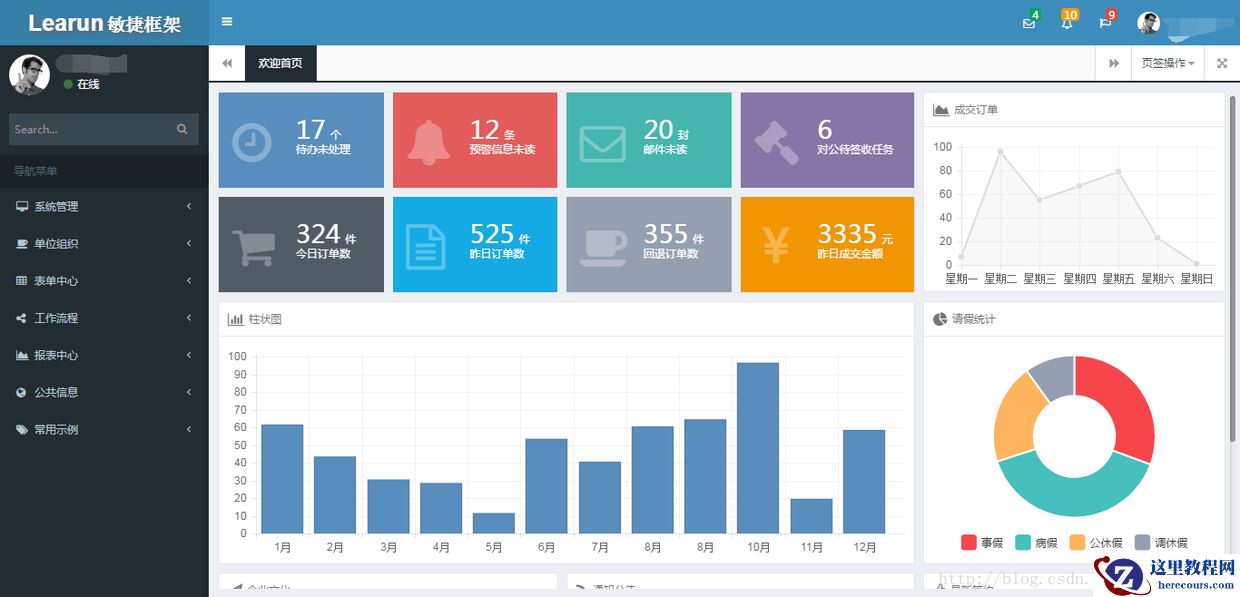This screenshot has width=1240, height=597.
Task: Expand the 常用示例 chevron arrow
Action: pos(189,429)
